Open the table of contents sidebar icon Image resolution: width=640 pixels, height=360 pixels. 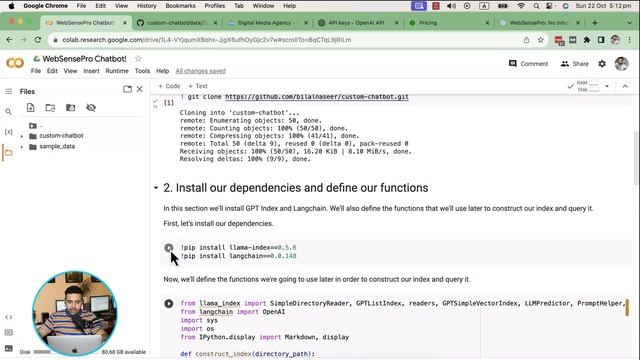pos(8,91)
